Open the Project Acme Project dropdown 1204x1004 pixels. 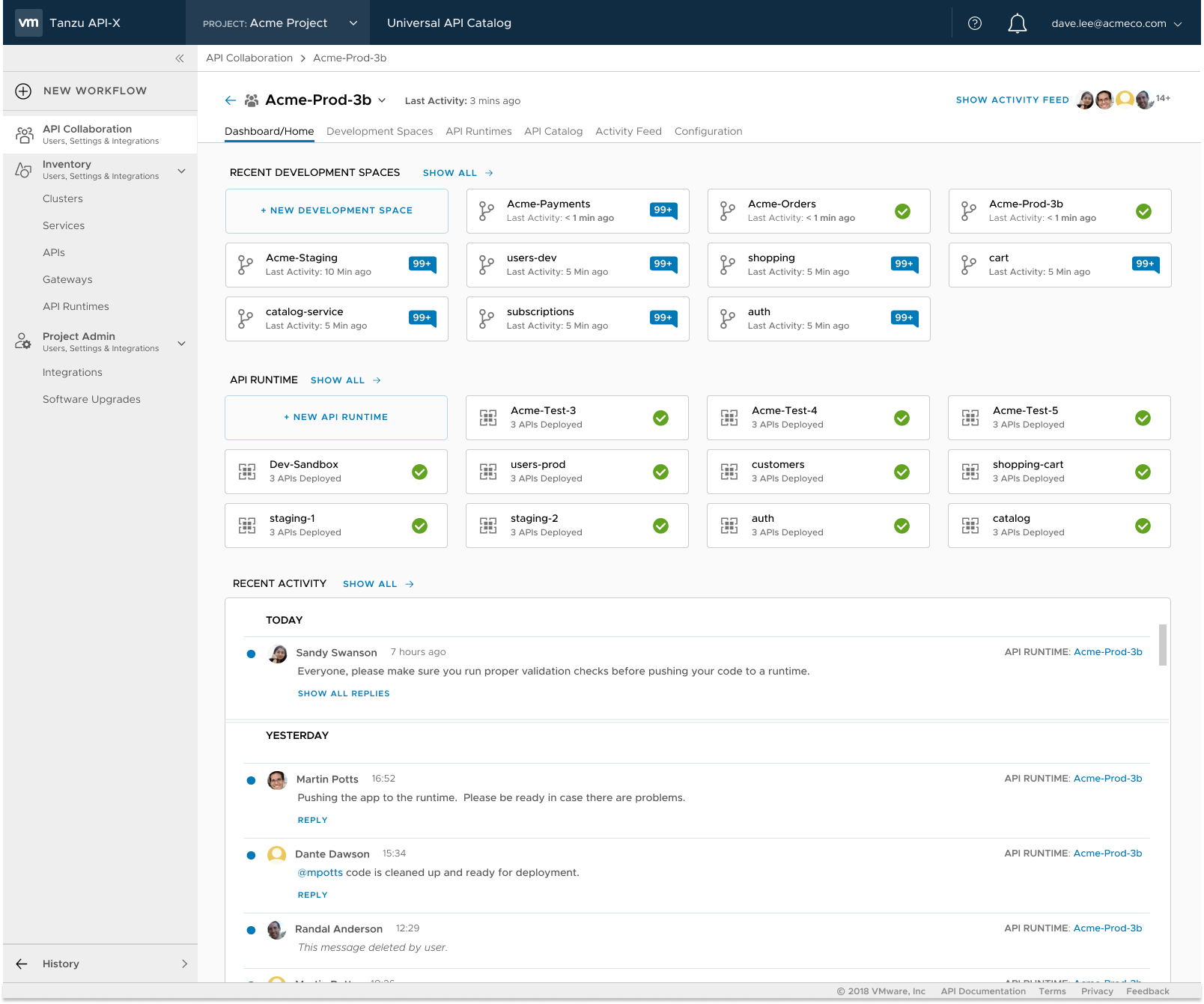tap(279, 22)
